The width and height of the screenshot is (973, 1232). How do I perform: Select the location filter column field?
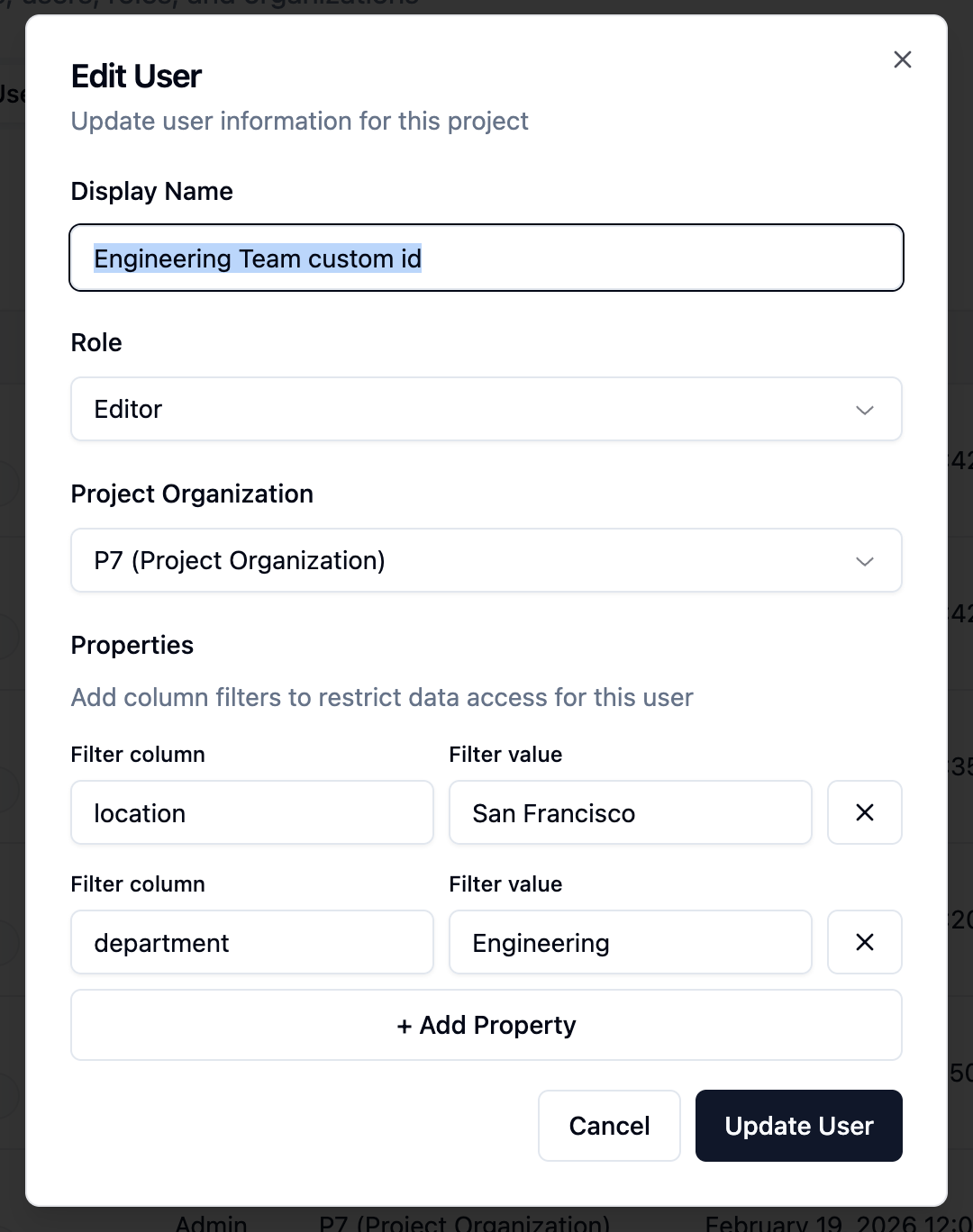(x=251, y=812)
